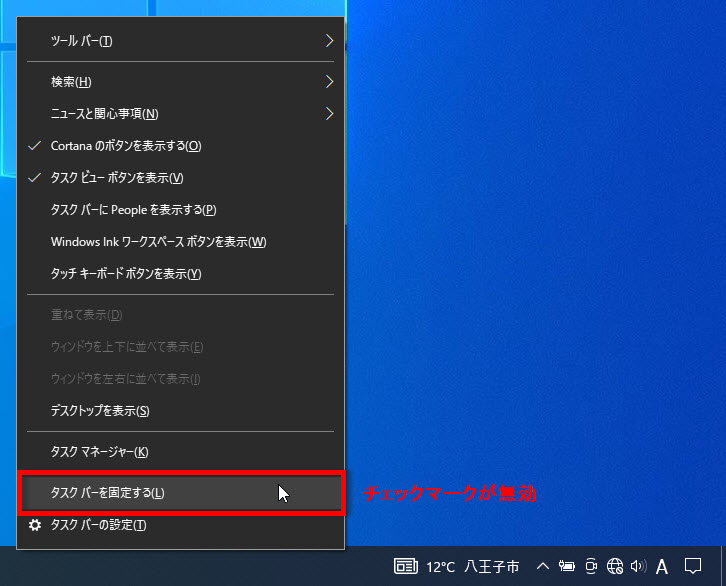Image resolution: width=726 pixels, height=586 pixels.
Task: Enable Windows Ink ワークスペース ボタンを表示
Action: click(x=158, y=242)
